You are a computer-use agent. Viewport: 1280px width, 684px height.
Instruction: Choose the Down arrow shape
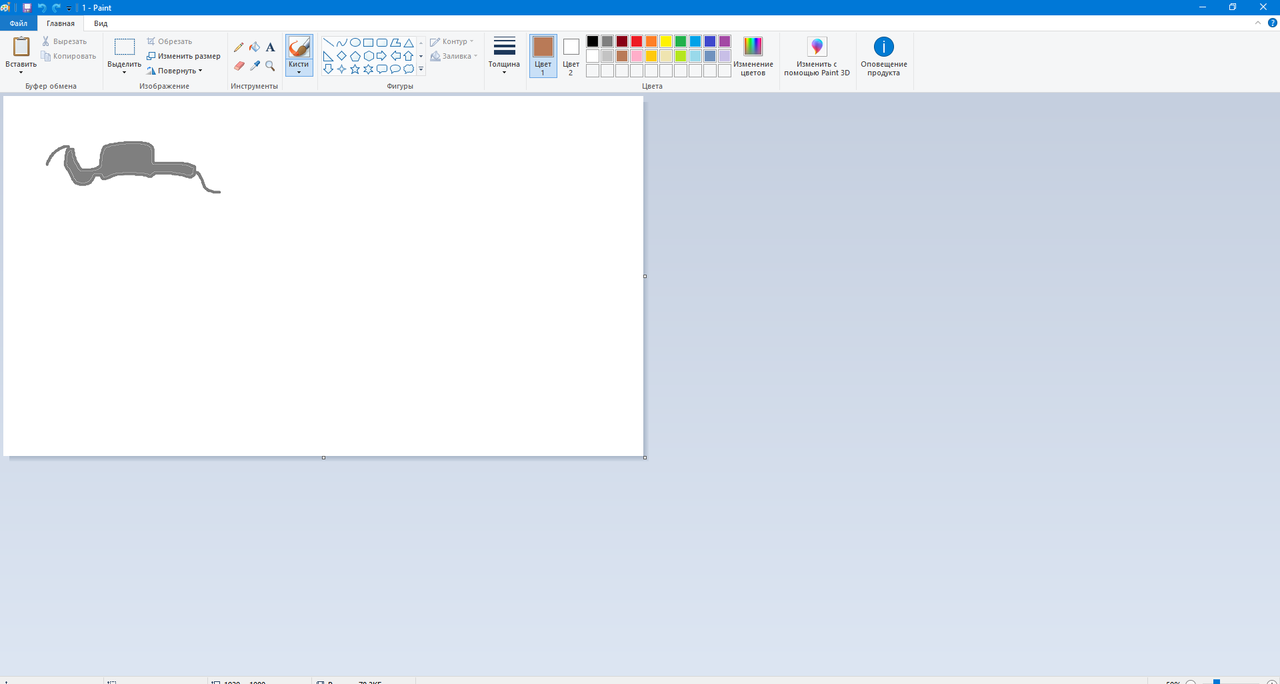328,69
